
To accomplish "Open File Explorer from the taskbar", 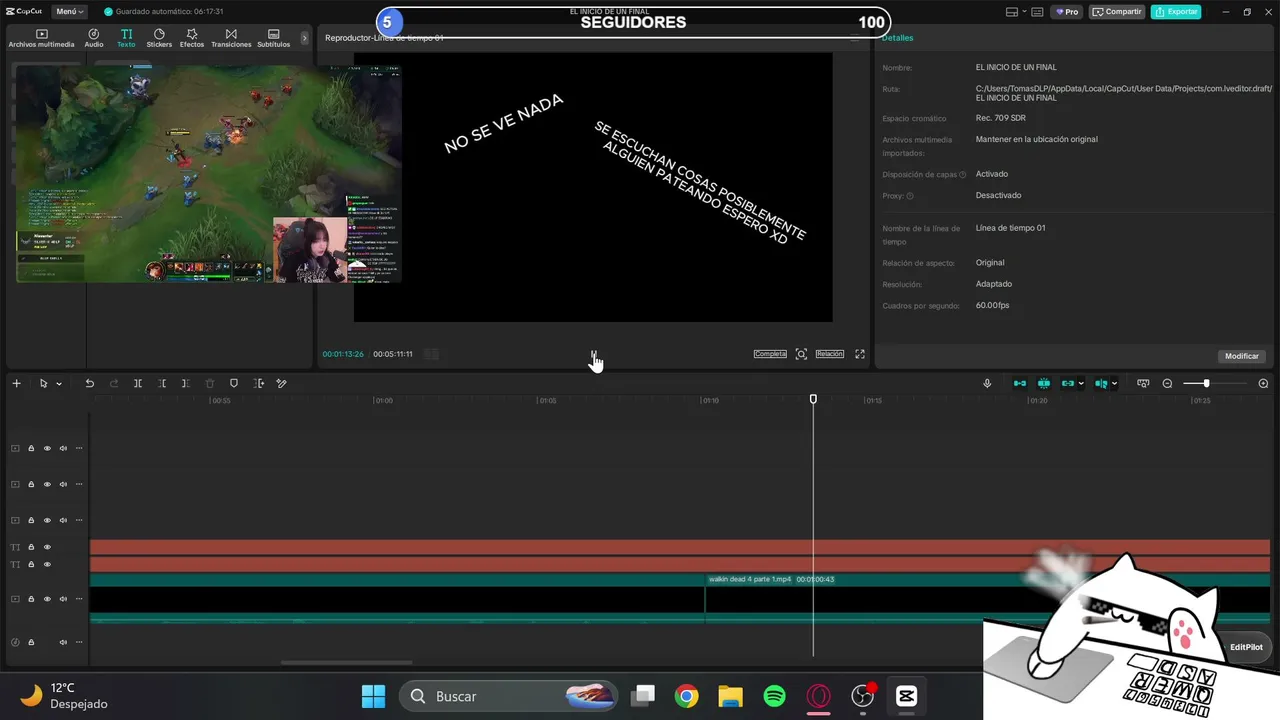I will (730, 696).
